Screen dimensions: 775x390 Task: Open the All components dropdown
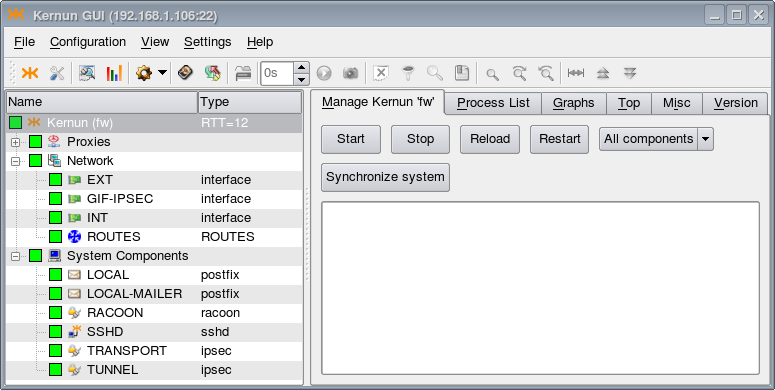coord(656,139)
